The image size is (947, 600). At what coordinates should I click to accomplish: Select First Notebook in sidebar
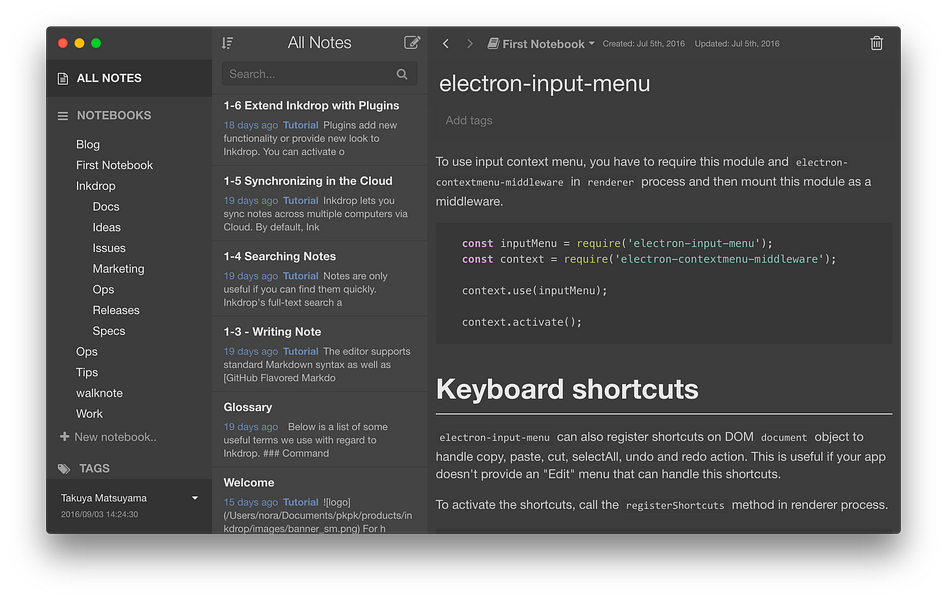coord(114,165)
